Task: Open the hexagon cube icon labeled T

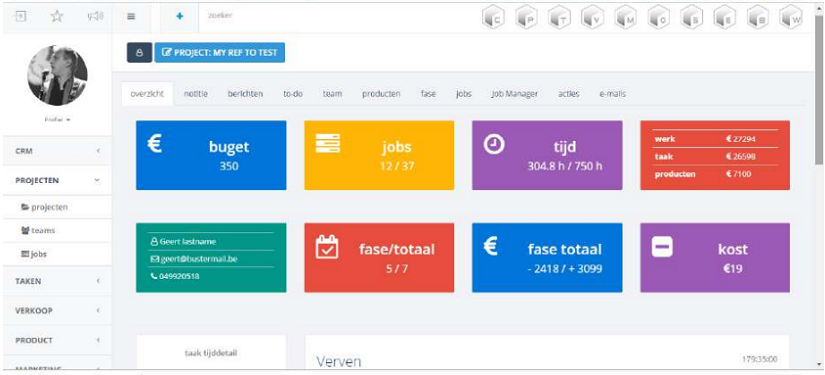Action: pyautogui.click(x=559, y=18)
